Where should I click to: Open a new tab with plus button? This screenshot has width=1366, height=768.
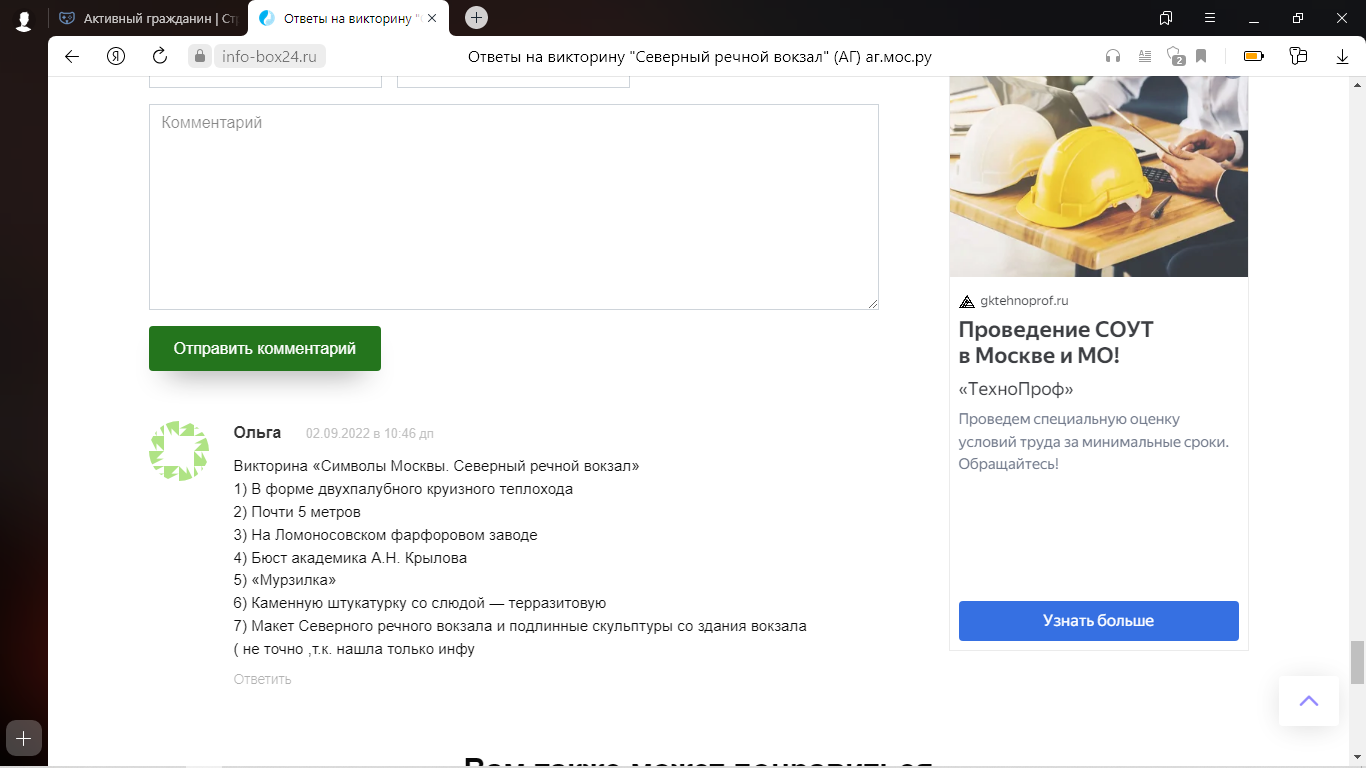pyautogui.click(x=476, y=17)
